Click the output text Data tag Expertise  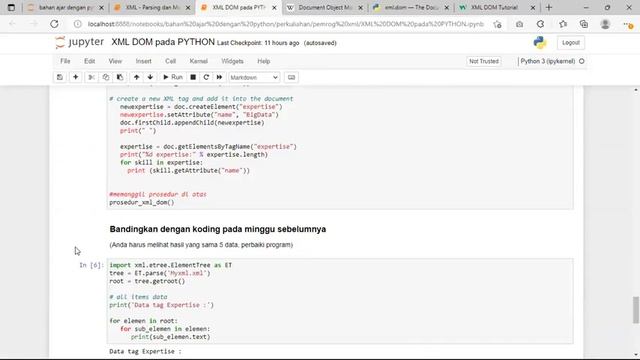pyautogui.click(x=145, y=351)
